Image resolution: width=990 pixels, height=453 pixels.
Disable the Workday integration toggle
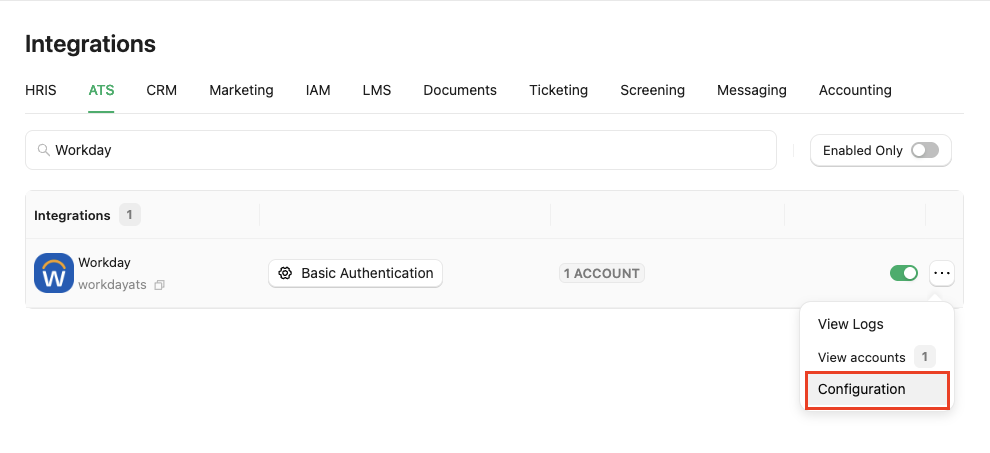click(x=904, y=273)
